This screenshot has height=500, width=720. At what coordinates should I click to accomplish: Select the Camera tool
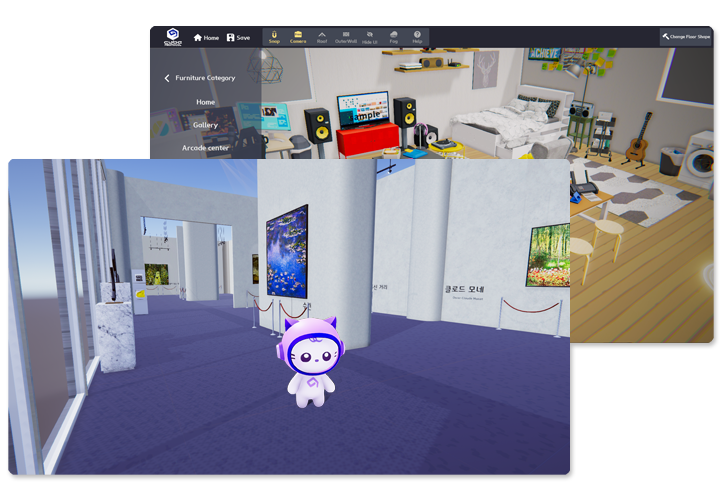coord(298,37)
